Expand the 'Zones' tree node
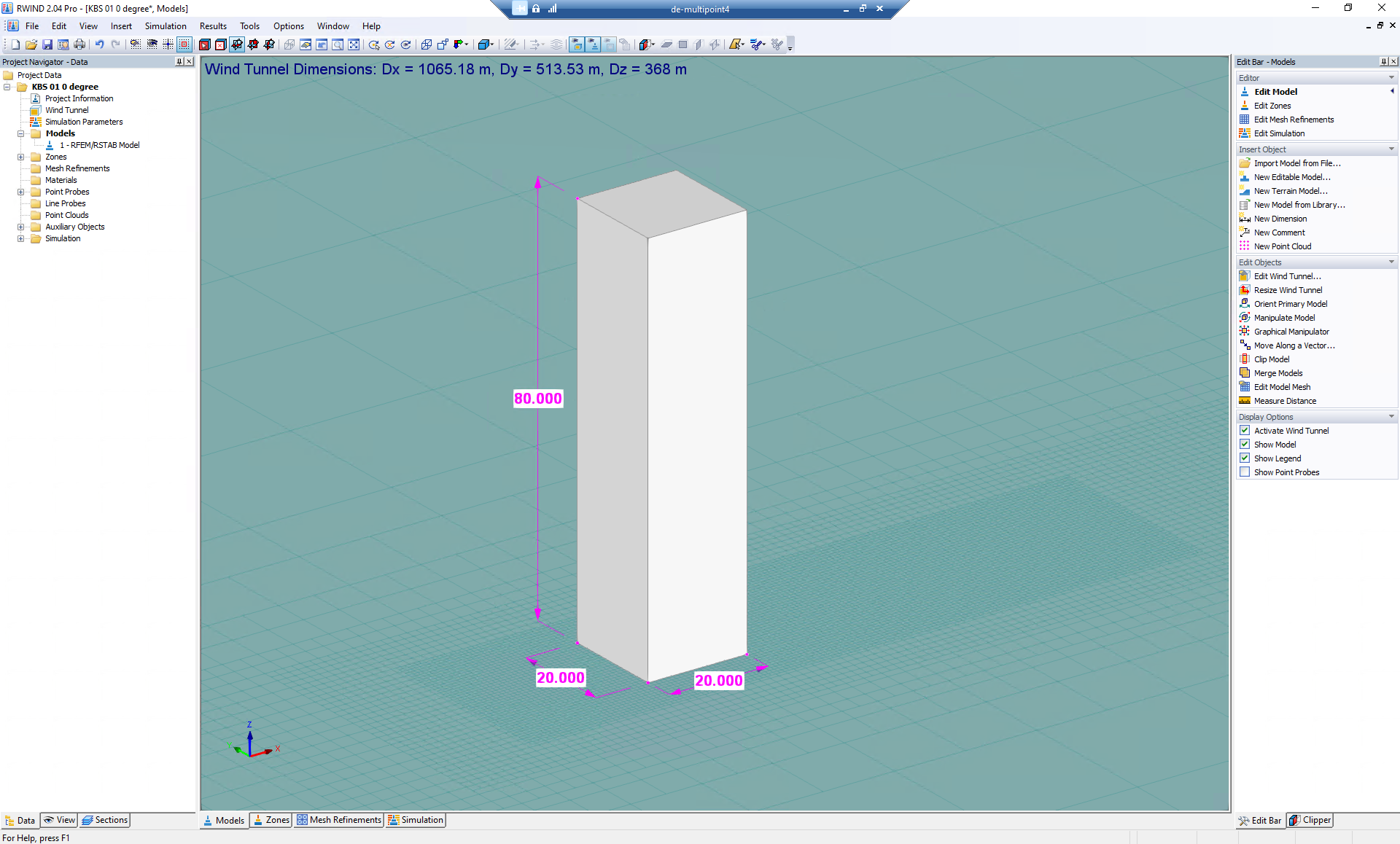 [x=21, y=157]
